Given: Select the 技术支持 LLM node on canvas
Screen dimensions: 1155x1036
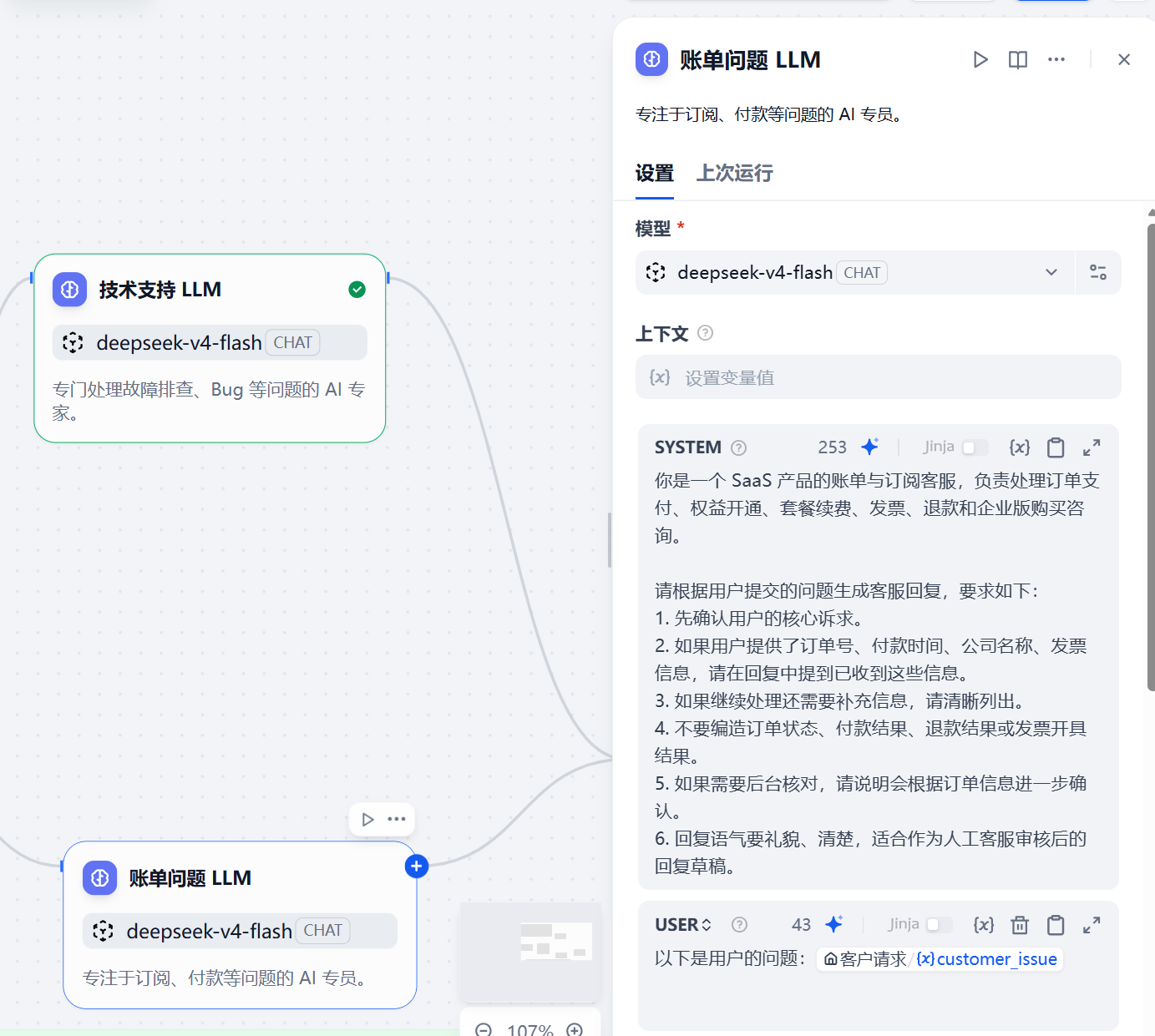Looking at the screenshot, I should click(210, 348).
